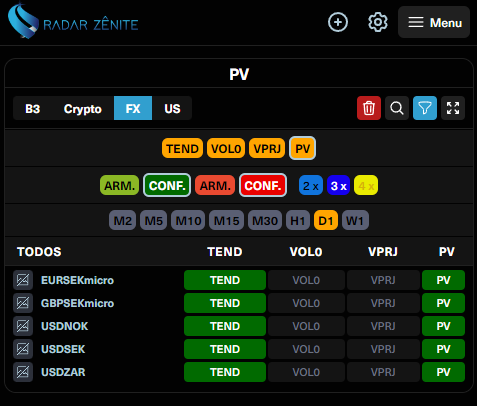Viewport: 477px width, 406px height.
Task: Select the D1 timeframe
Action: 326,220
